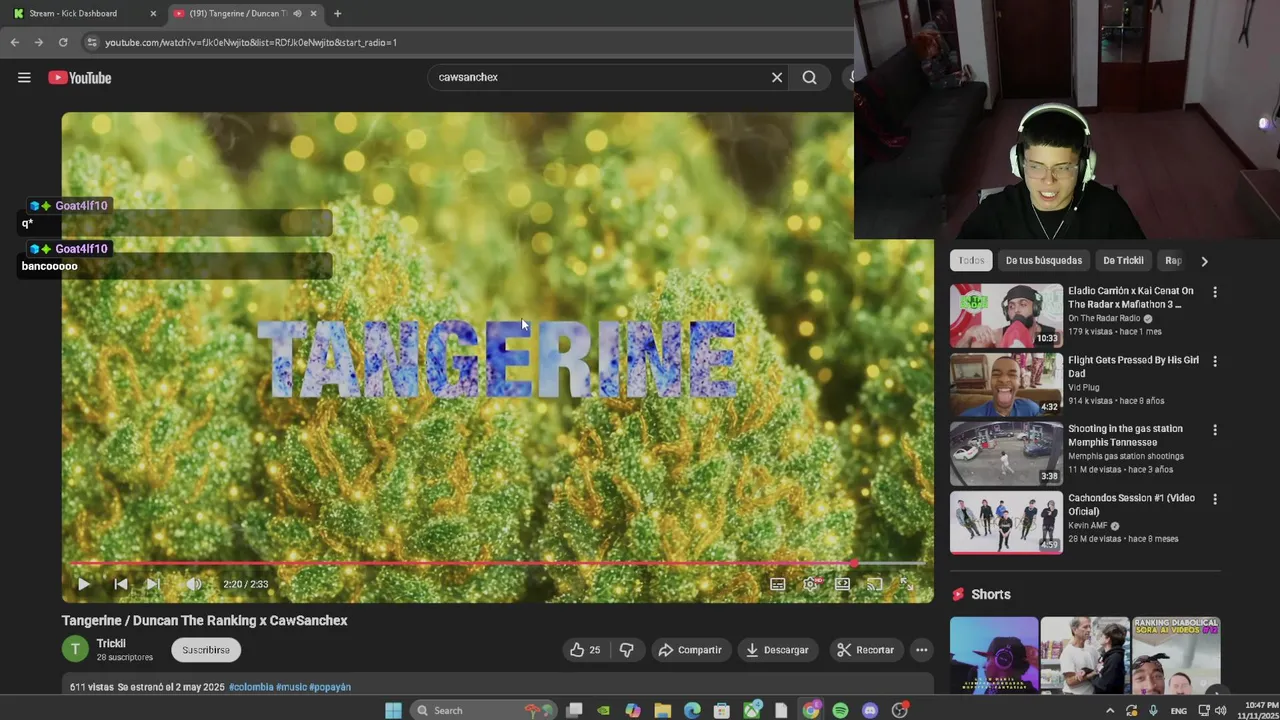Open options menu for Eladio Carrión video
Viewport: 1280px width, 720px height.
click(x=1215, y=292)
